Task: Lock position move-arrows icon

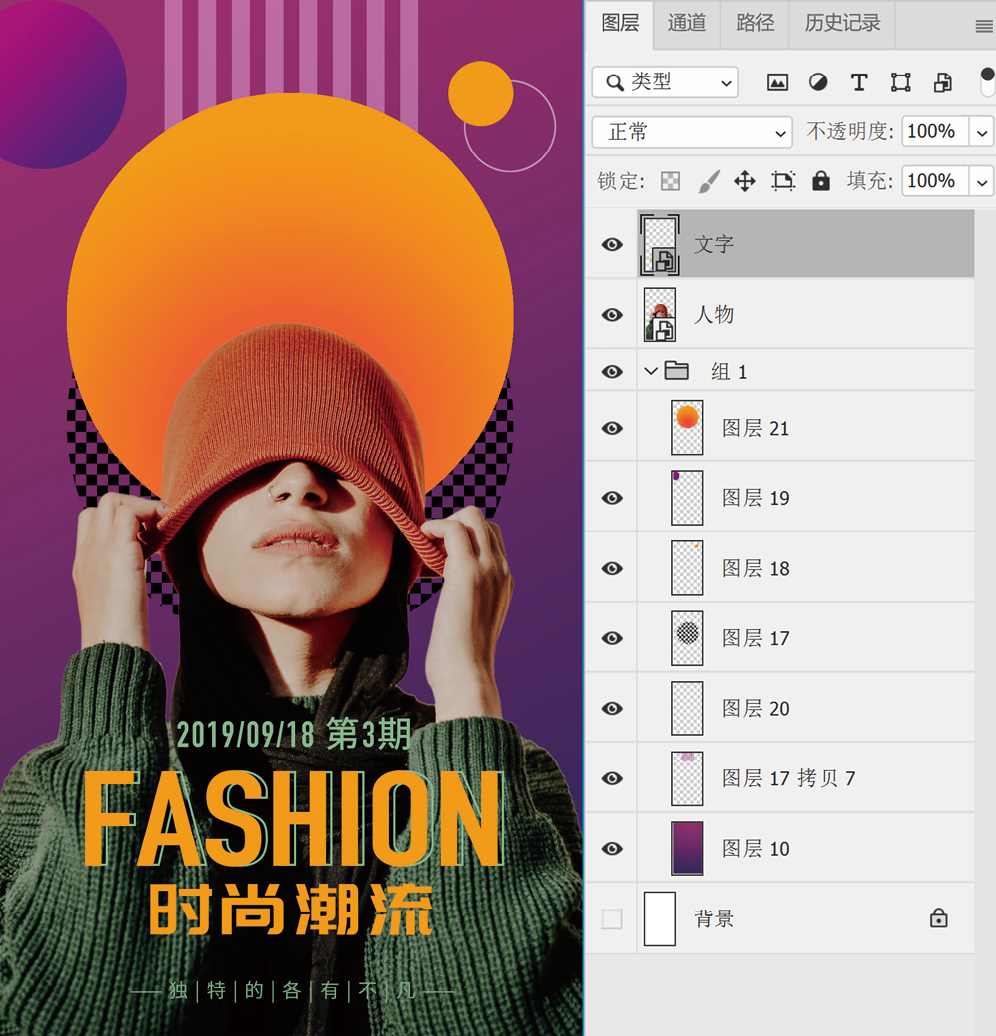Action: (x=745, y=181)
